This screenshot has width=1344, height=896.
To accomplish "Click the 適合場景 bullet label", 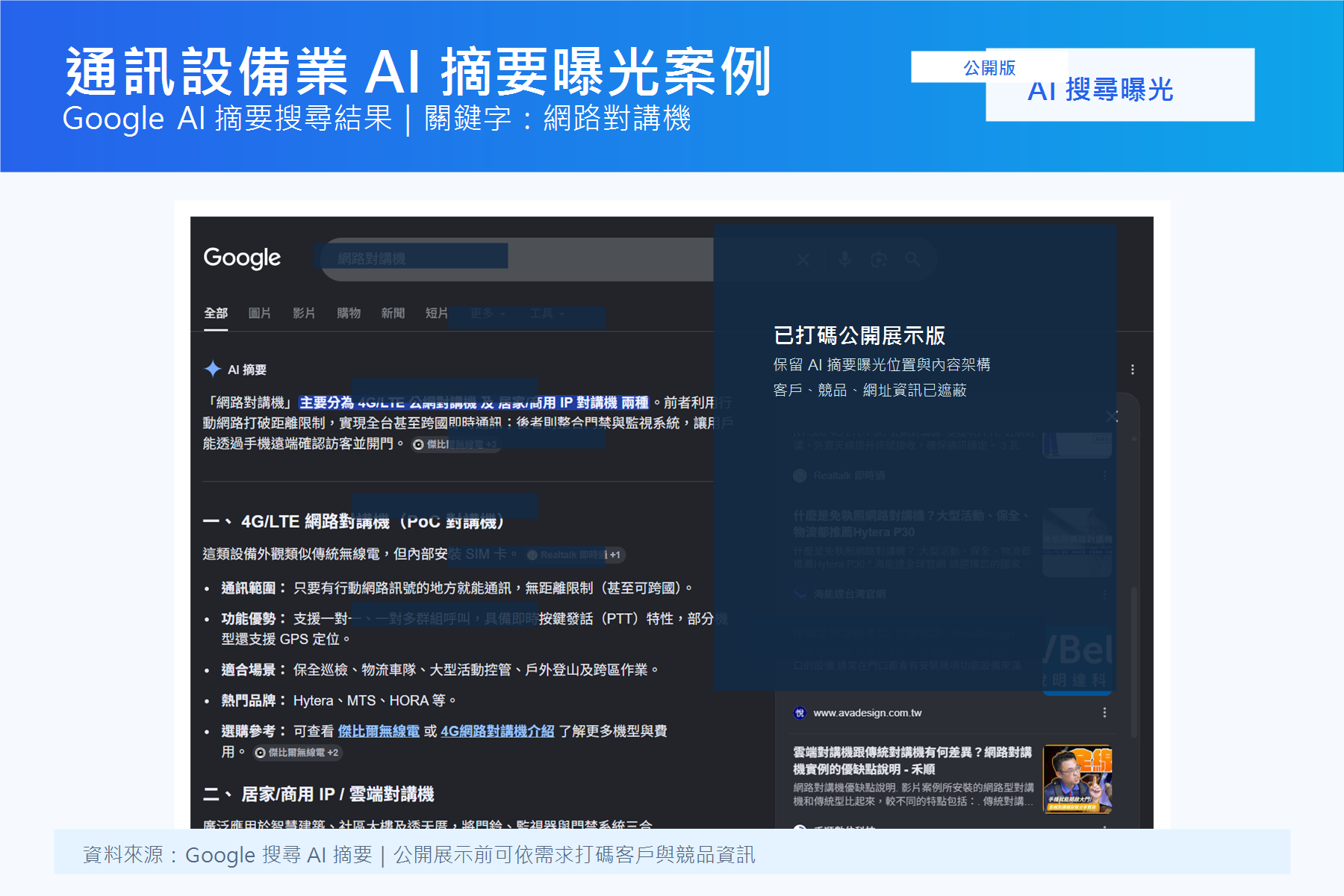I will pyautogui.click(x=254, y=670).
